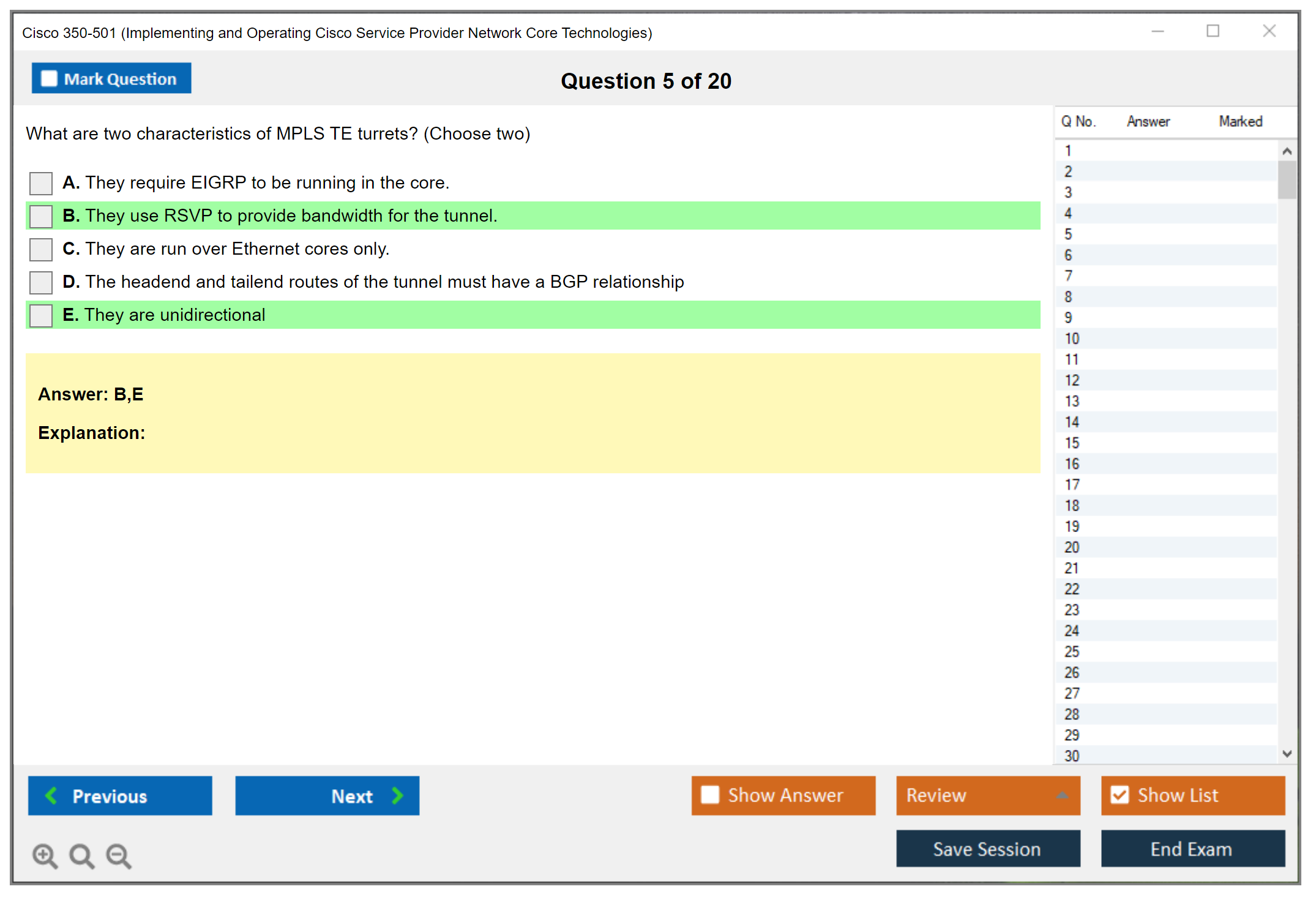Click the zoom reset magnifier icon
The width and height of the screenshot is (1316, 900).
[x=81, y=855]
